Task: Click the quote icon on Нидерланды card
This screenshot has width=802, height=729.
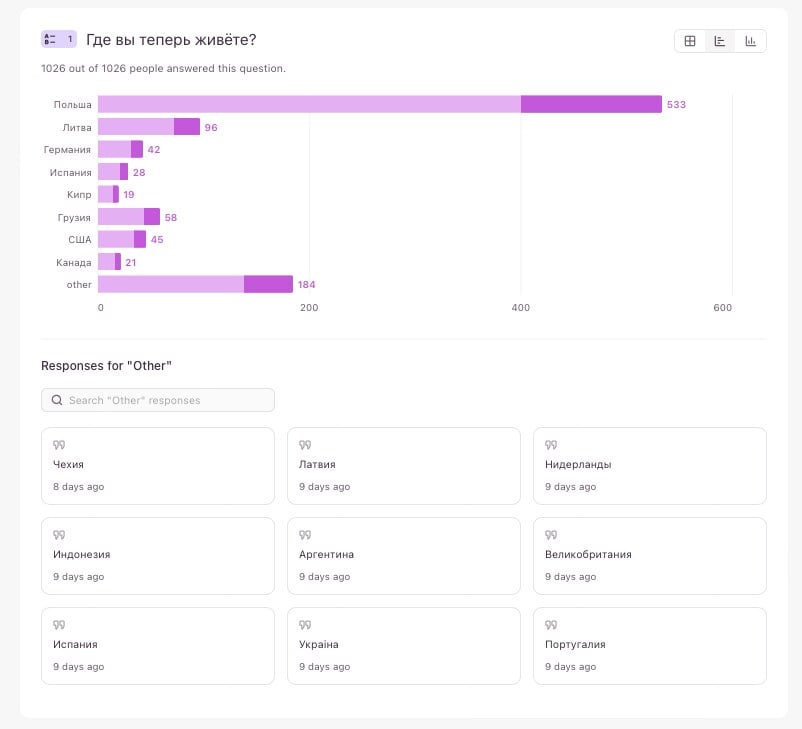Action: click(x=550, y=445)
